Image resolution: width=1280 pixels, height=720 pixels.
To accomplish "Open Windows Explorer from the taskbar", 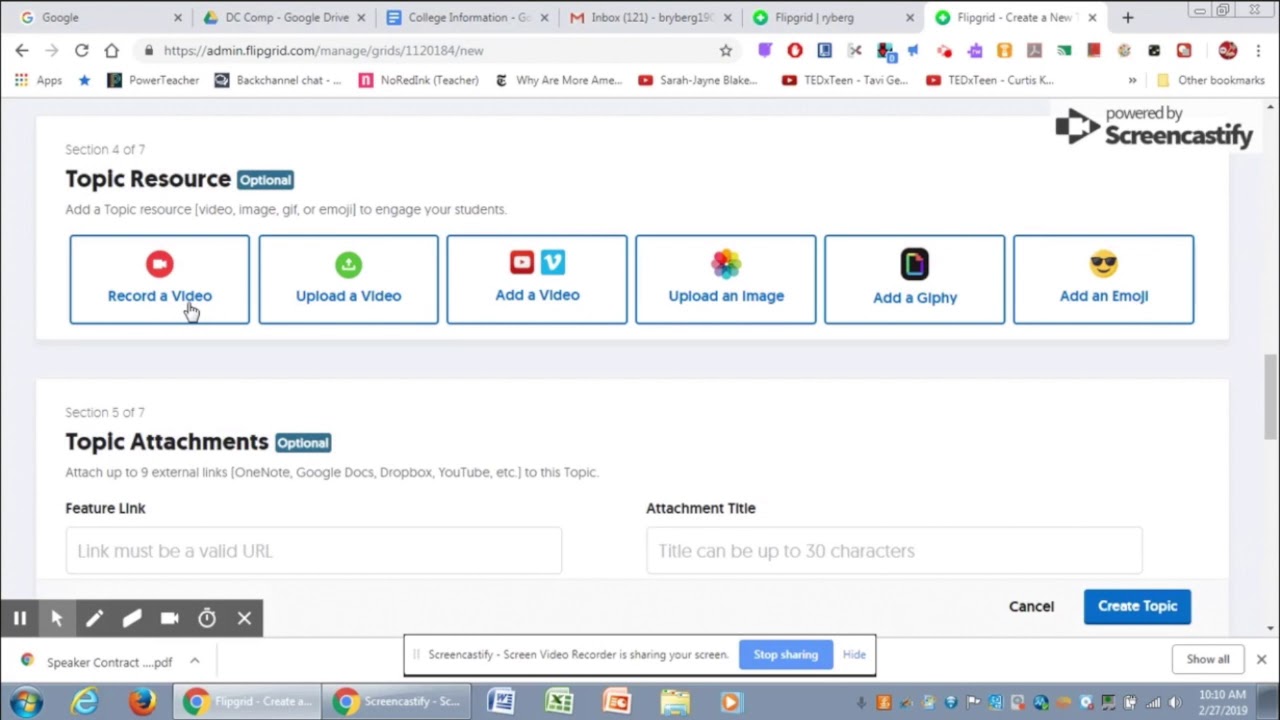I will click(675, 702).
